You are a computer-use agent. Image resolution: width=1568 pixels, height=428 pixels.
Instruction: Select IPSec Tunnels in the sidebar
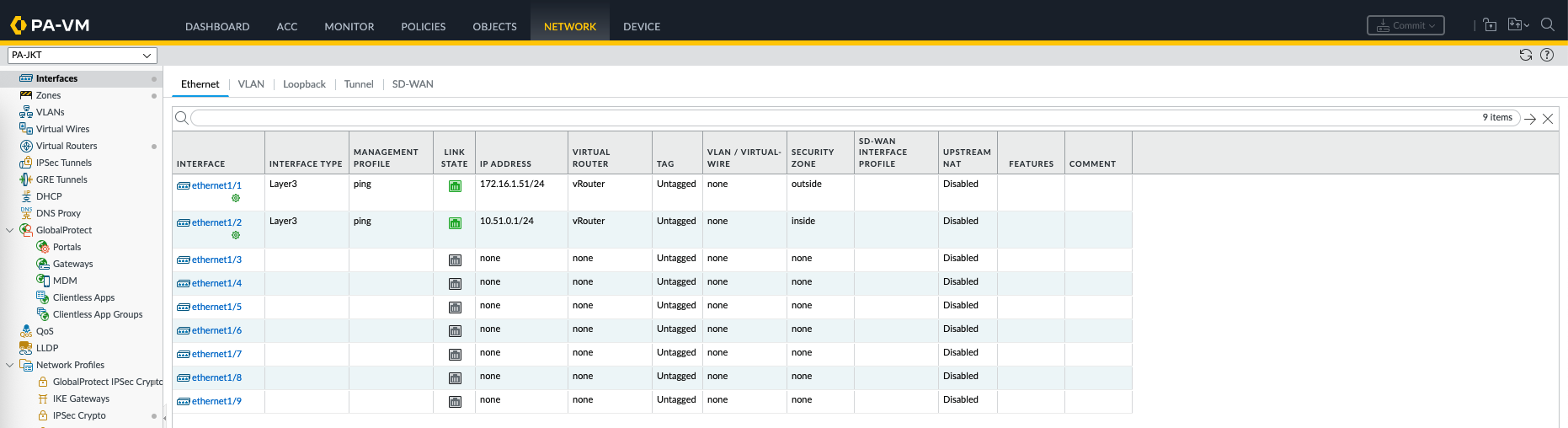click(64, 163)
